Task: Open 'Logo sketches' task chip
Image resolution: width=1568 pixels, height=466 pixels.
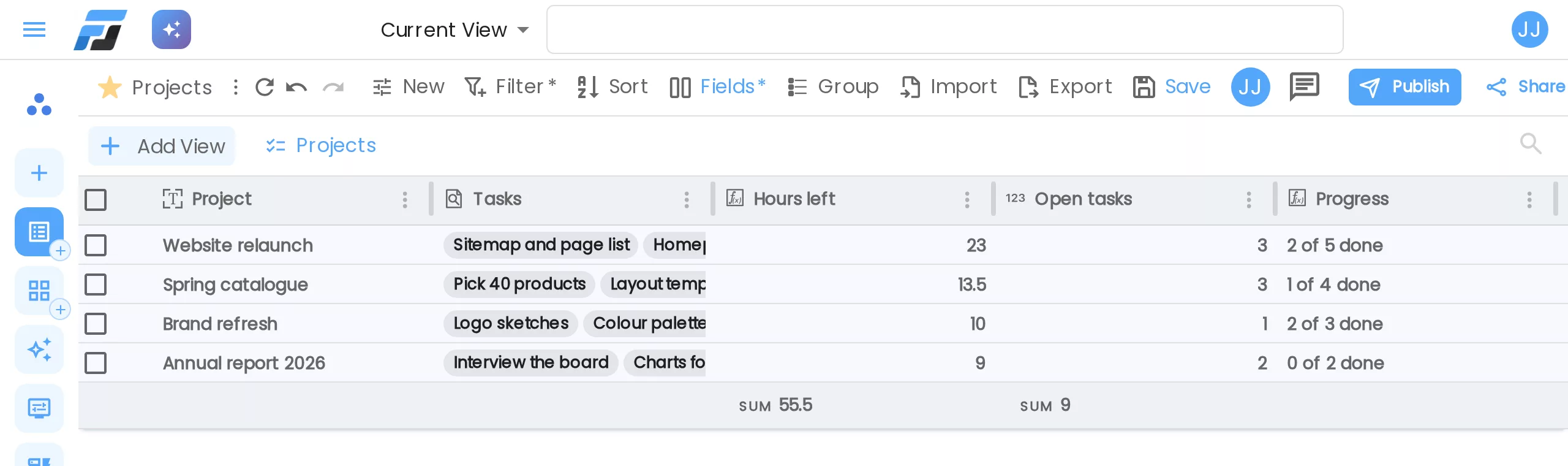Action: coord(511,323)
